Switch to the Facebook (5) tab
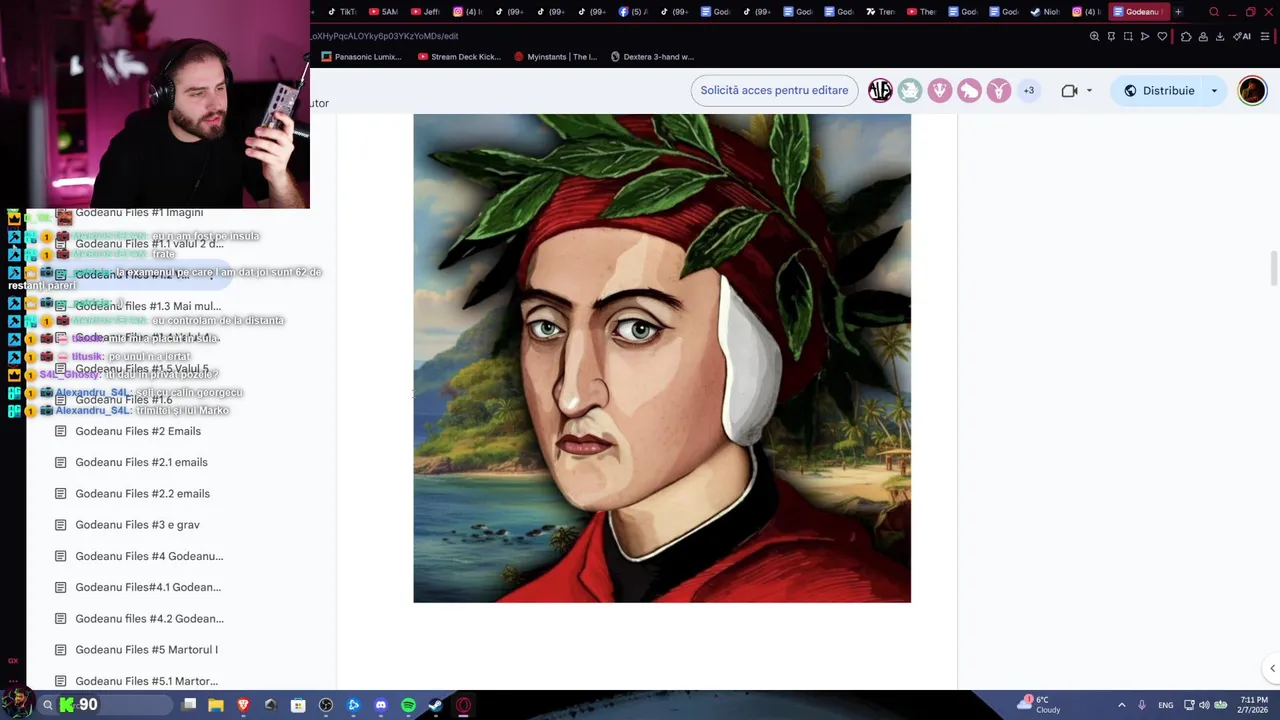 (633, 12)
